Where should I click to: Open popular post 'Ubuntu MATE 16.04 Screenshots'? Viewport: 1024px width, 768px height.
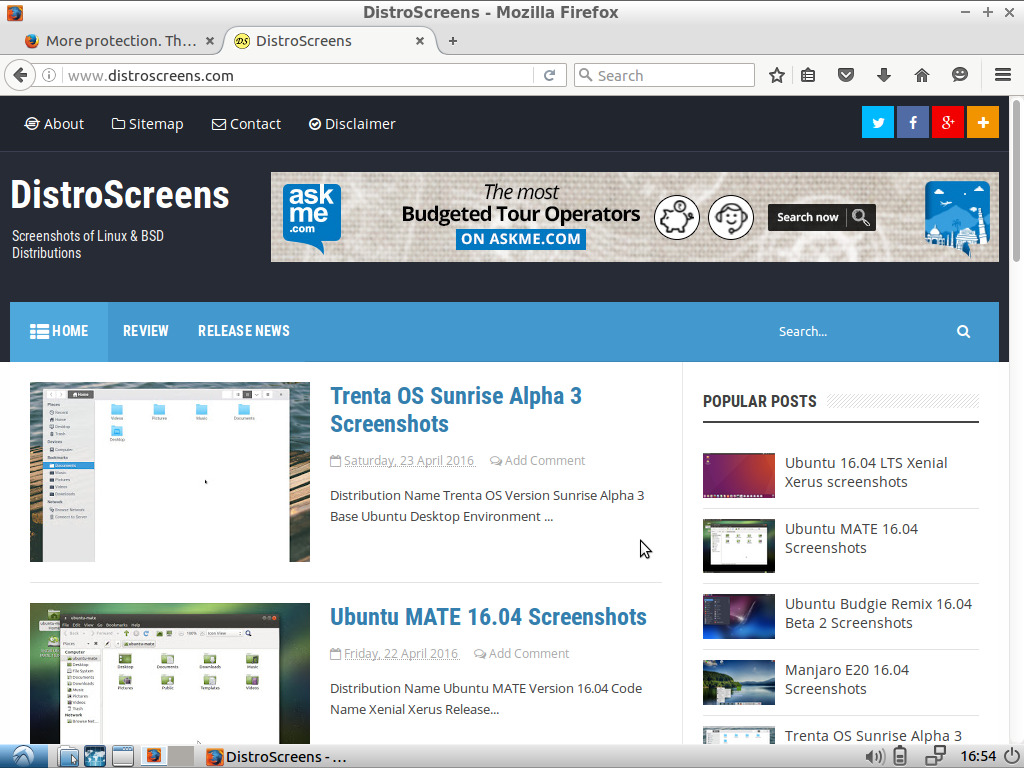pos(851,538)
